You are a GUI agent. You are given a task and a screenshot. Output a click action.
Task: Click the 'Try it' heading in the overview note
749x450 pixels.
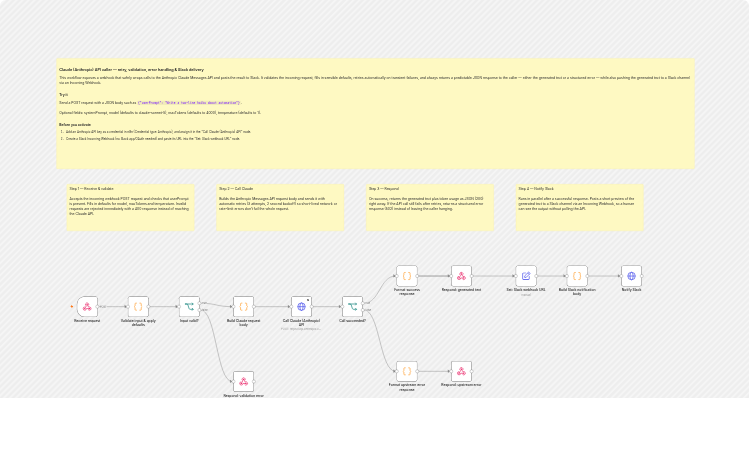[x=64, y=95]
